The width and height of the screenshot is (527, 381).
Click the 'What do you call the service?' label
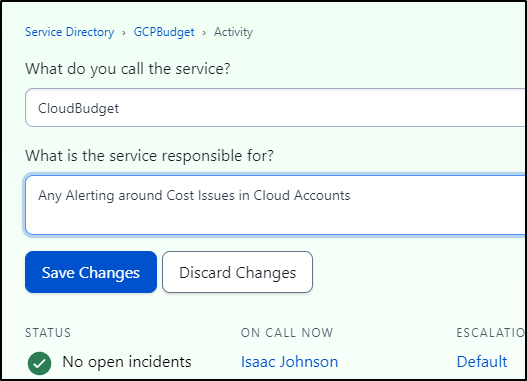[128, 69]
